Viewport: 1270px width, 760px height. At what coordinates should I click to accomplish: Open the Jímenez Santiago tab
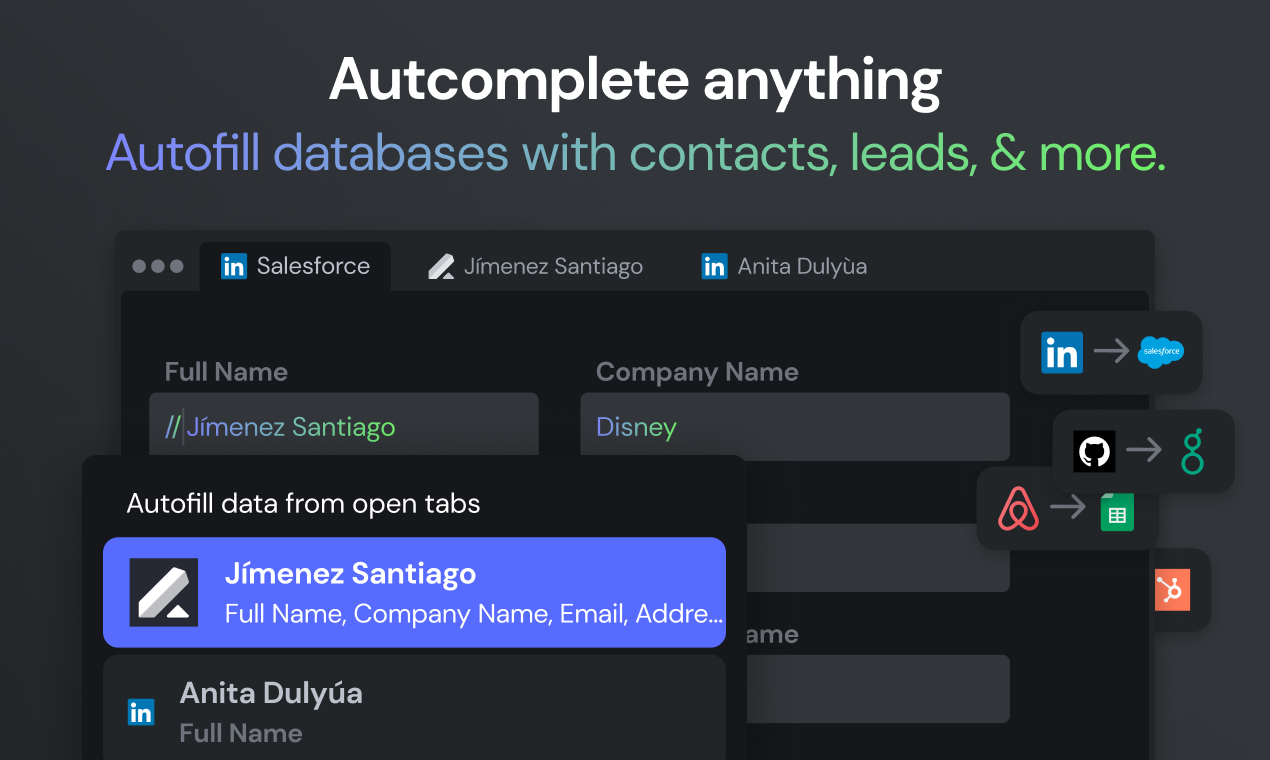535,267
